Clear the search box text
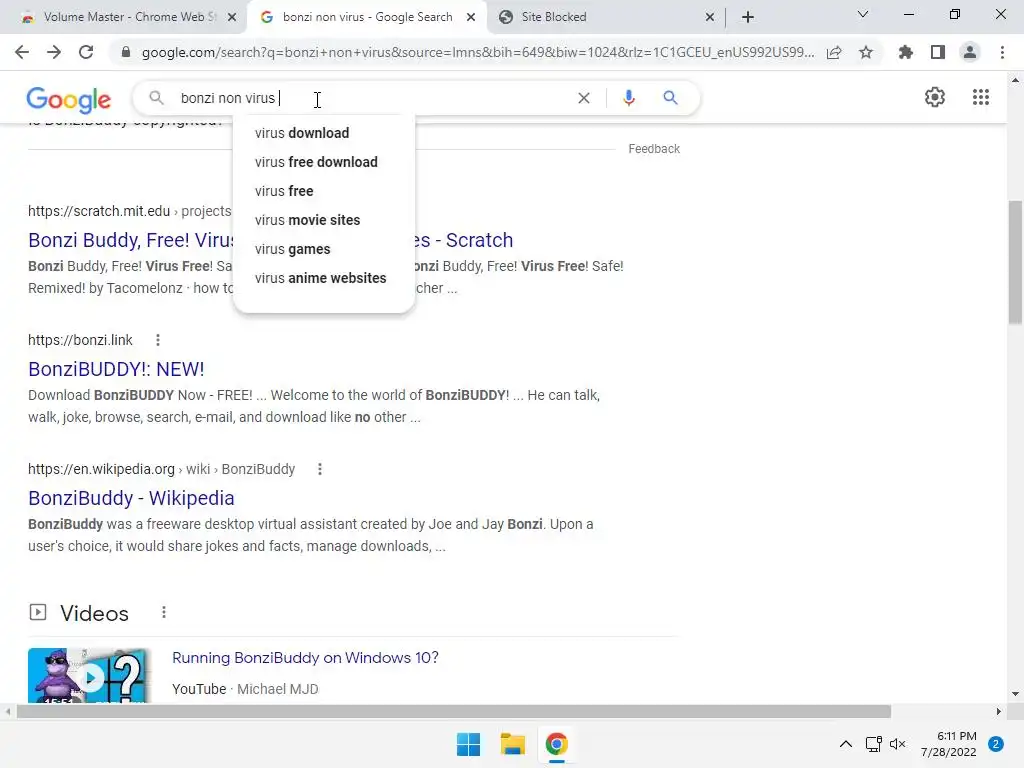This screenshot has width=1024, height=768. coord(584,98)
